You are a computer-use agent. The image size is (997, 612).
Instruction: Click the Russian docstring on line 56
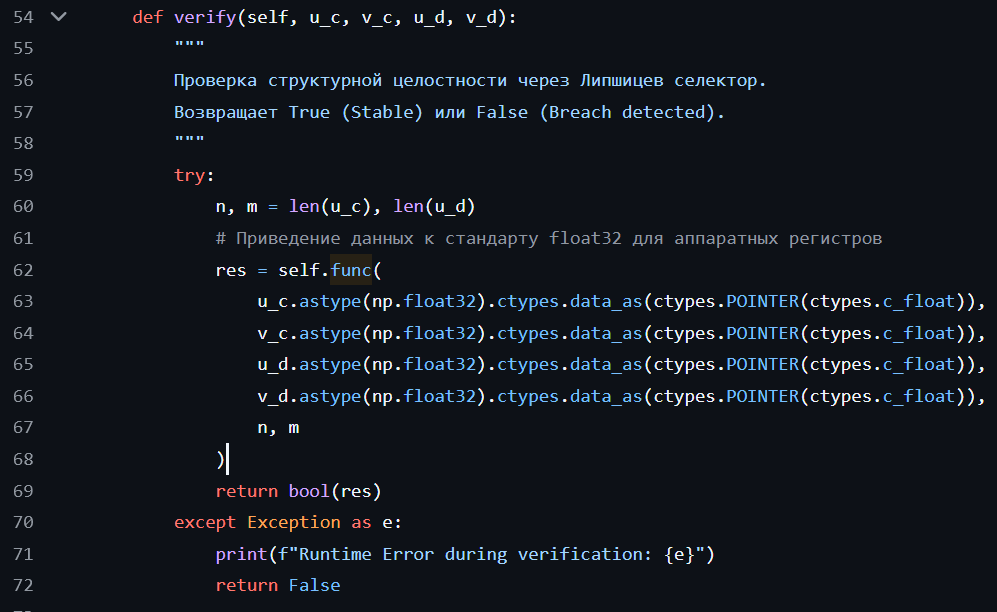tap(470, 81)
